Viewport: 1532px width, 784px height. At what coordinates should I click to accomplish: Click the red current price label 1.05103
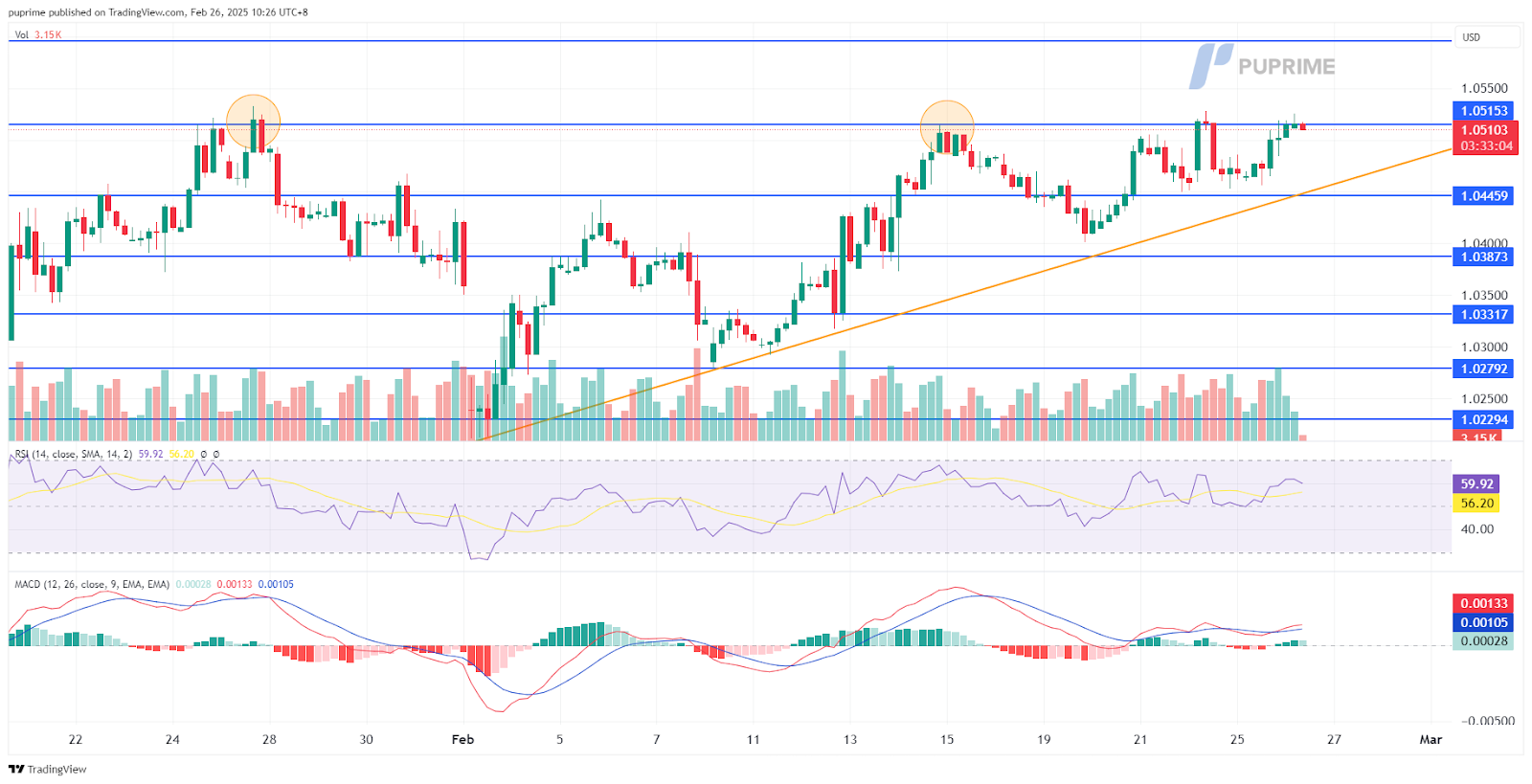1483,130
